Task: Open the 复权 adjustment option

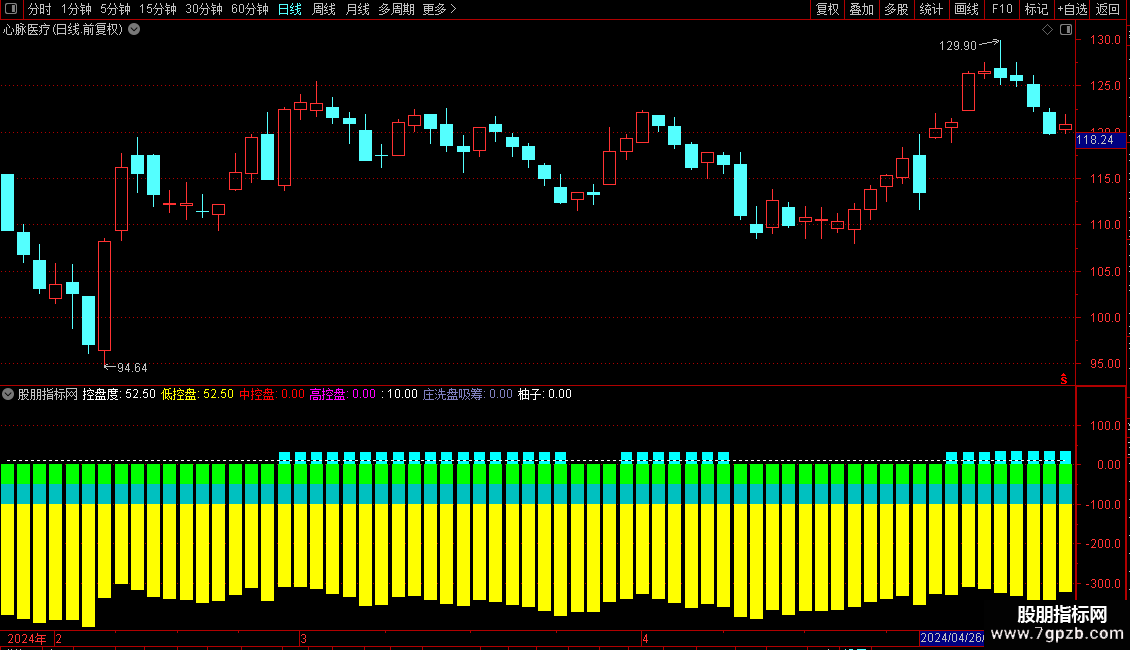Action: click(827, 9)
